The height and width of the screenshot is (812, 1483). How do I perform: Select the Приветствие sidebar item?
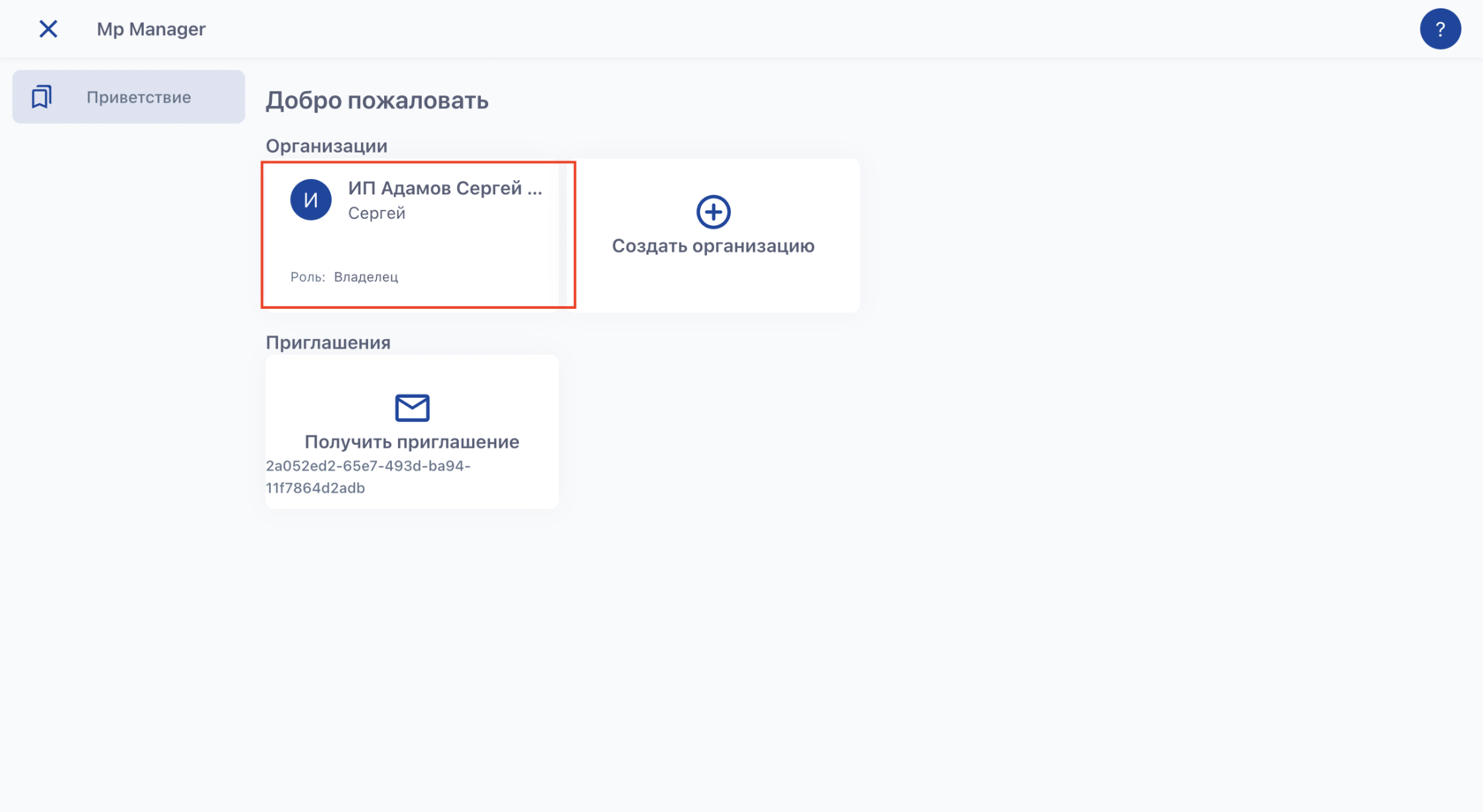pos(139,97)
